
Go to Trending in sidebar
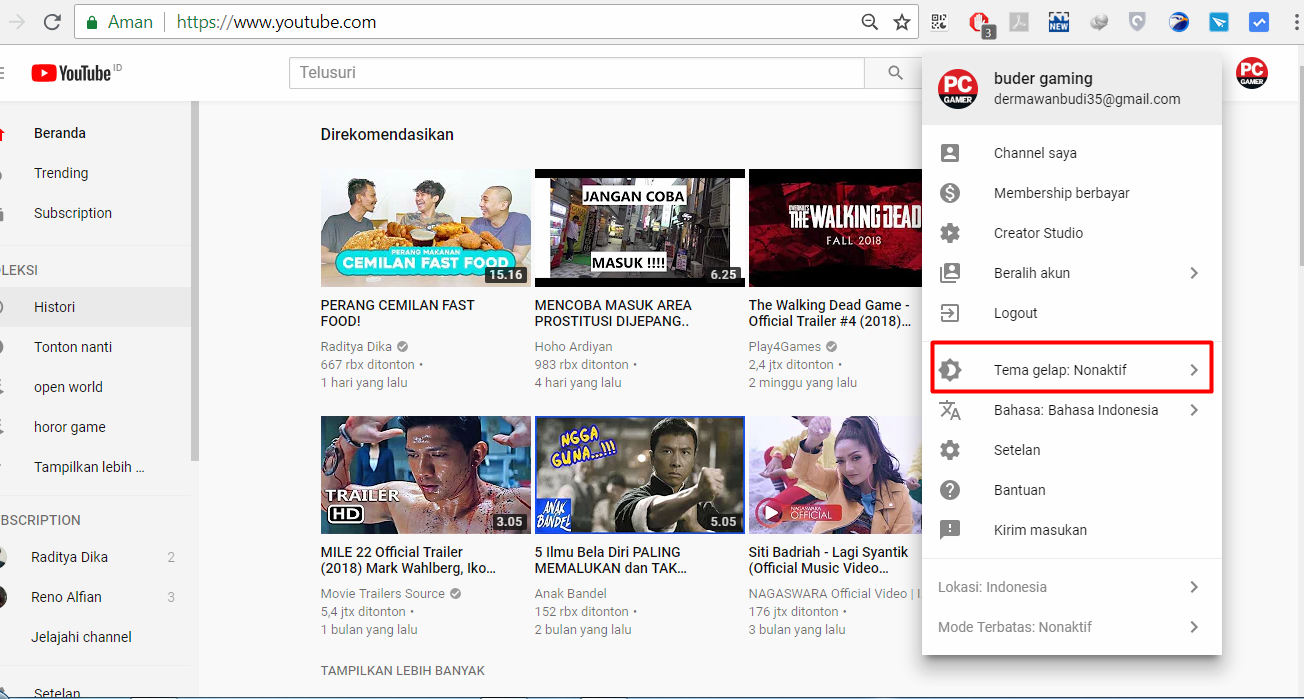[95, 173]
